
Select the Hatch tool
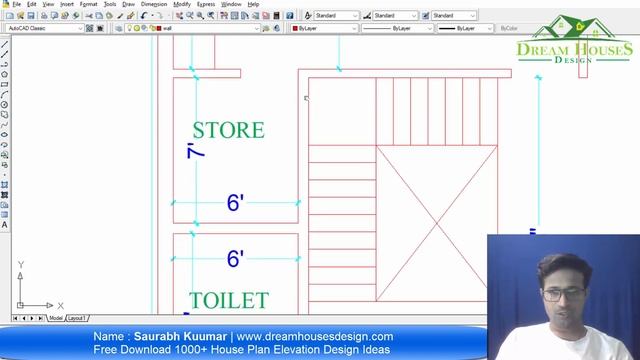tap(4, 185)
